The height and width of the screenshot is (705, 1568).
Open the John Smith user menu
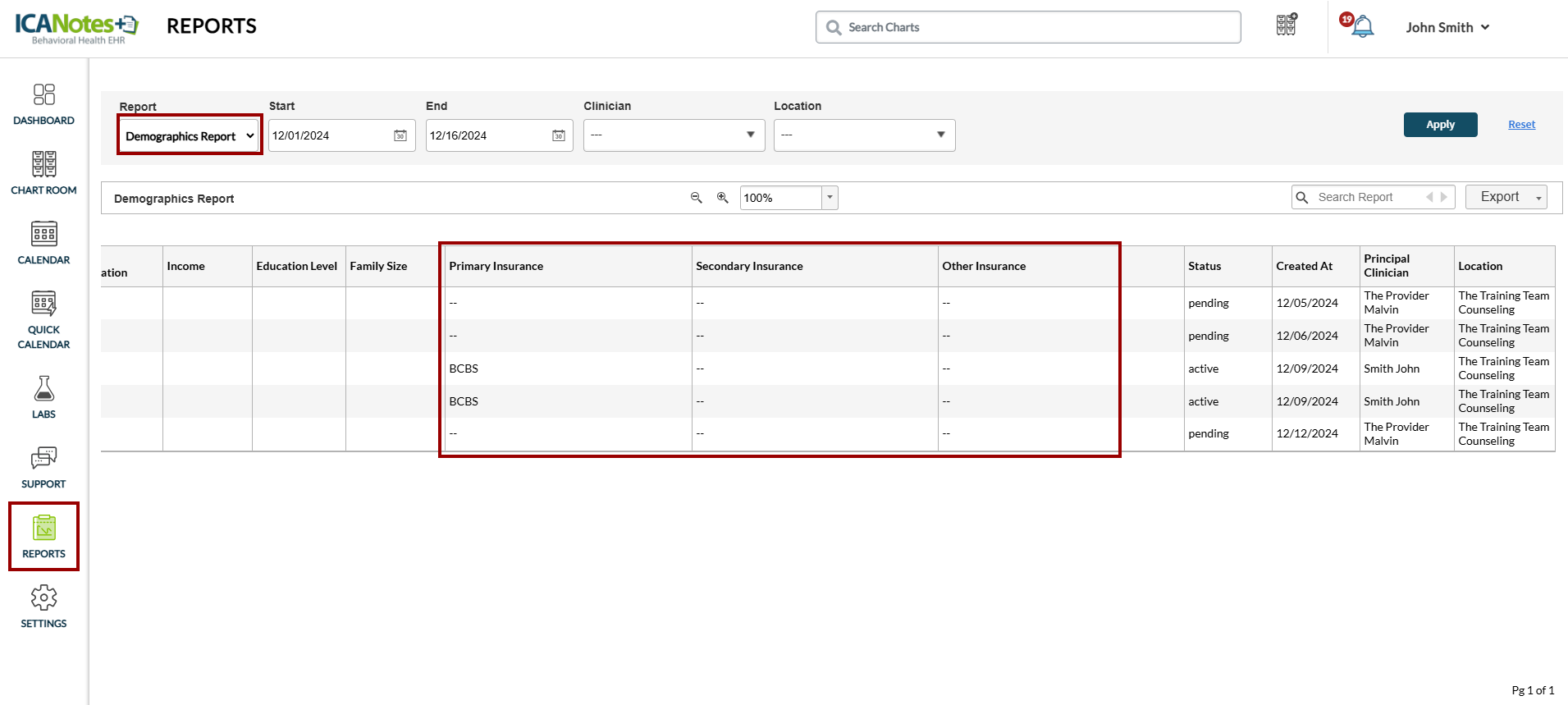(x=1447, y=27)
